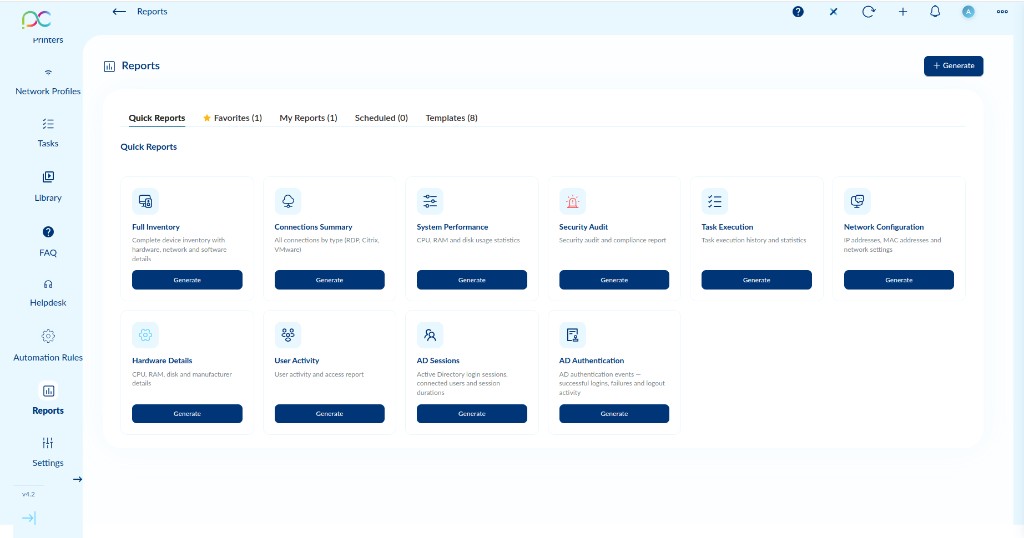The height and width of the screenshot is (538, 1024).
Task: Click the top-right Generate button
Action: click(953, 66)
